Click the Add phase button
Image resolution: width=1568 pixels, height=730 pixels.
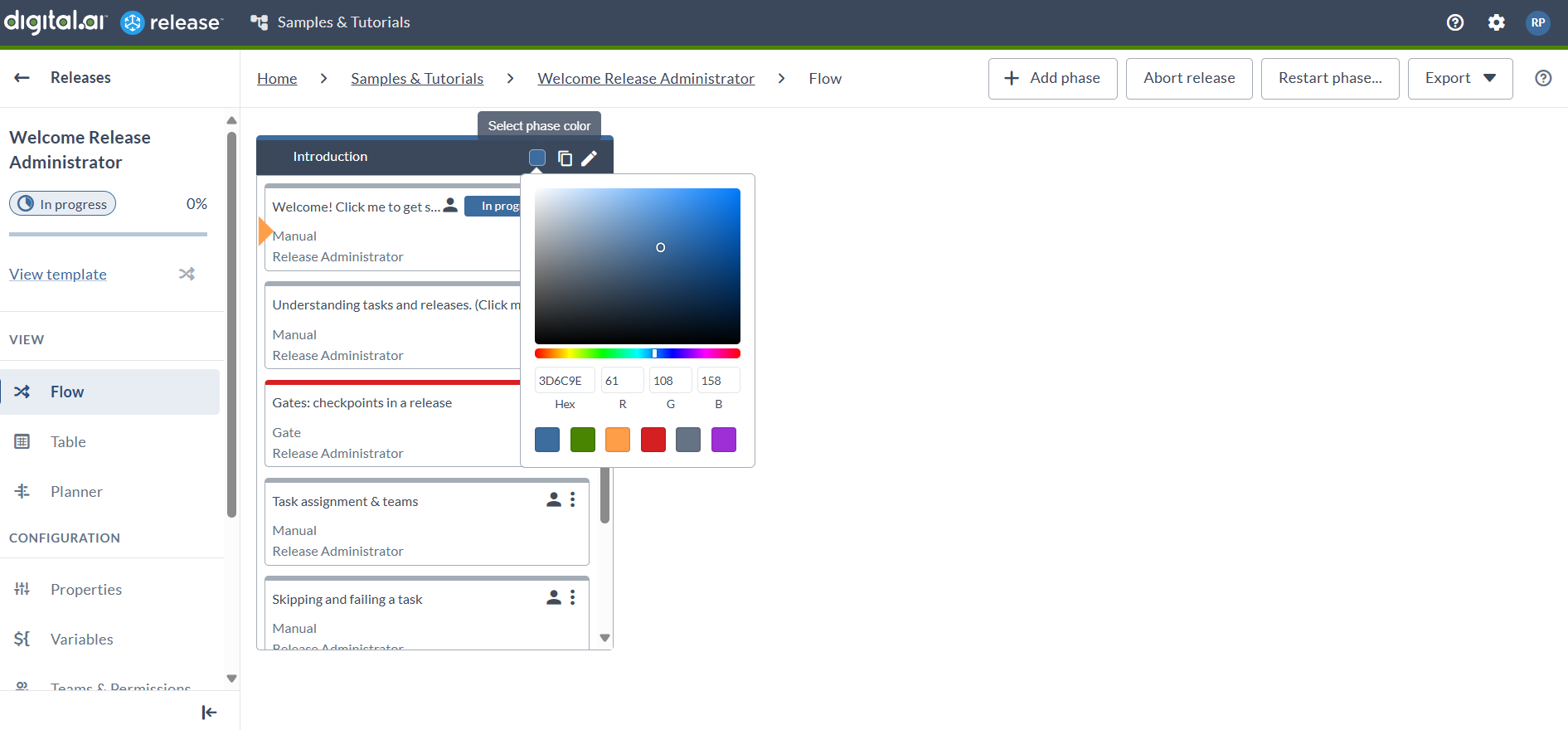click(x=1052, y=78)
